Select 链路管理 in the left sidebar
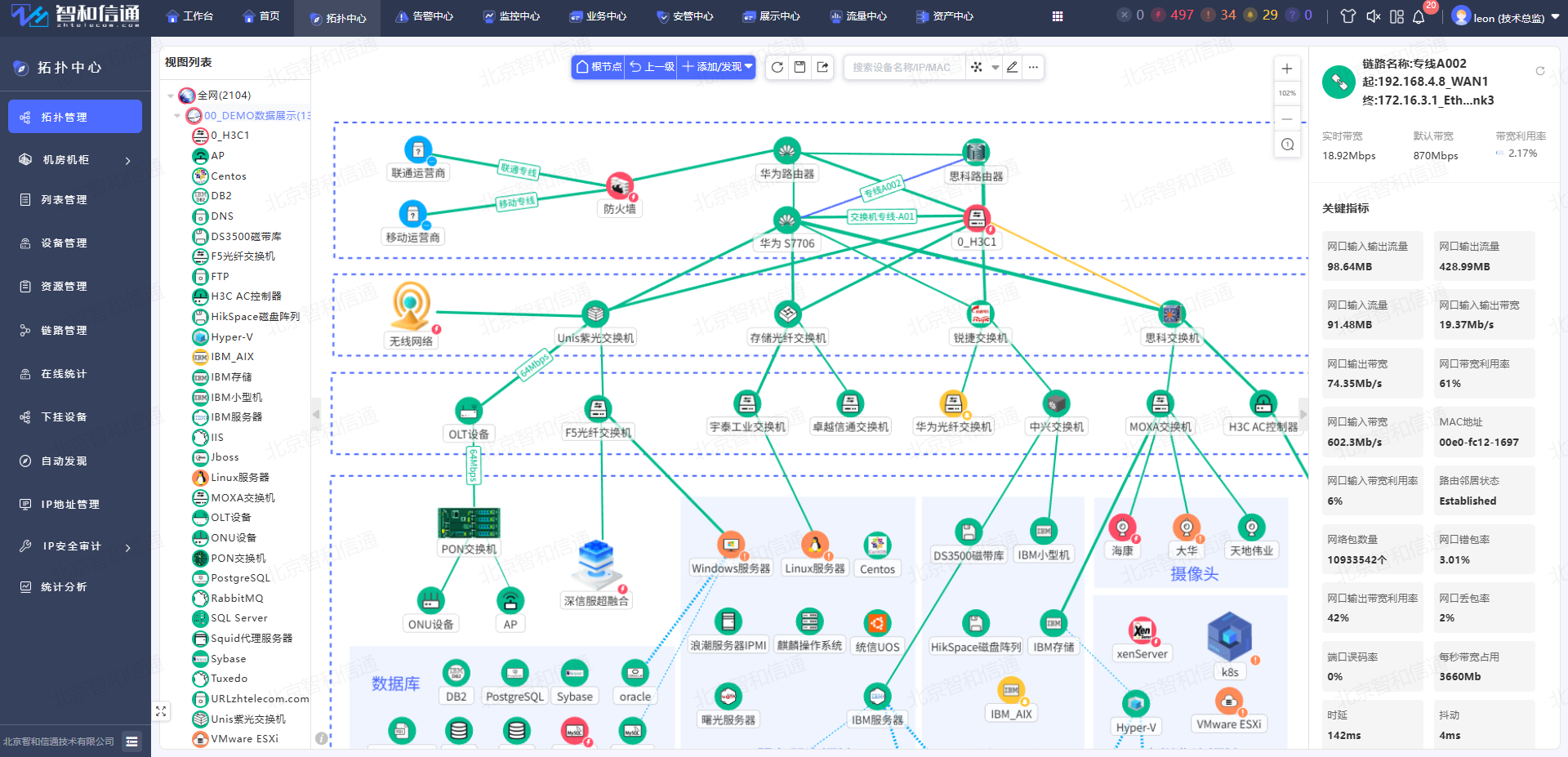Viewport: 1568px width, 757px height. coord(64,330)
